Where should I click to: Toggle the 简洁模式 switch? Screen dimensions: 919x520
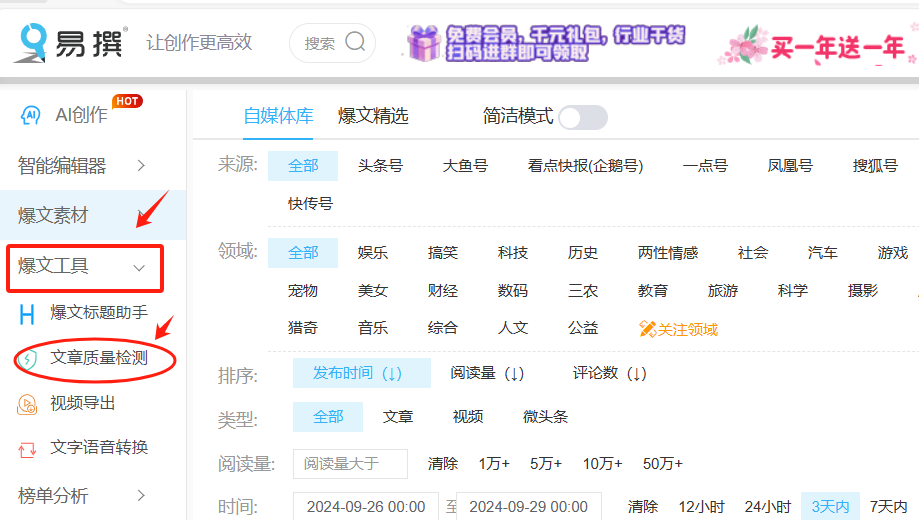pos(583,117)
